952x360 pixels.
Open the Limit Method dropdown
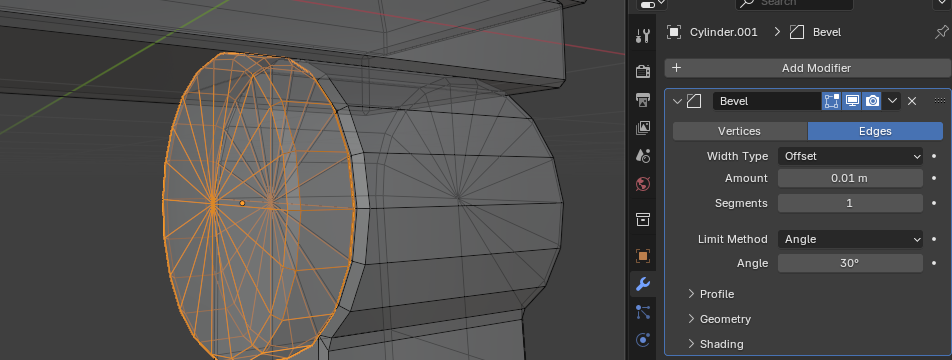850,239
